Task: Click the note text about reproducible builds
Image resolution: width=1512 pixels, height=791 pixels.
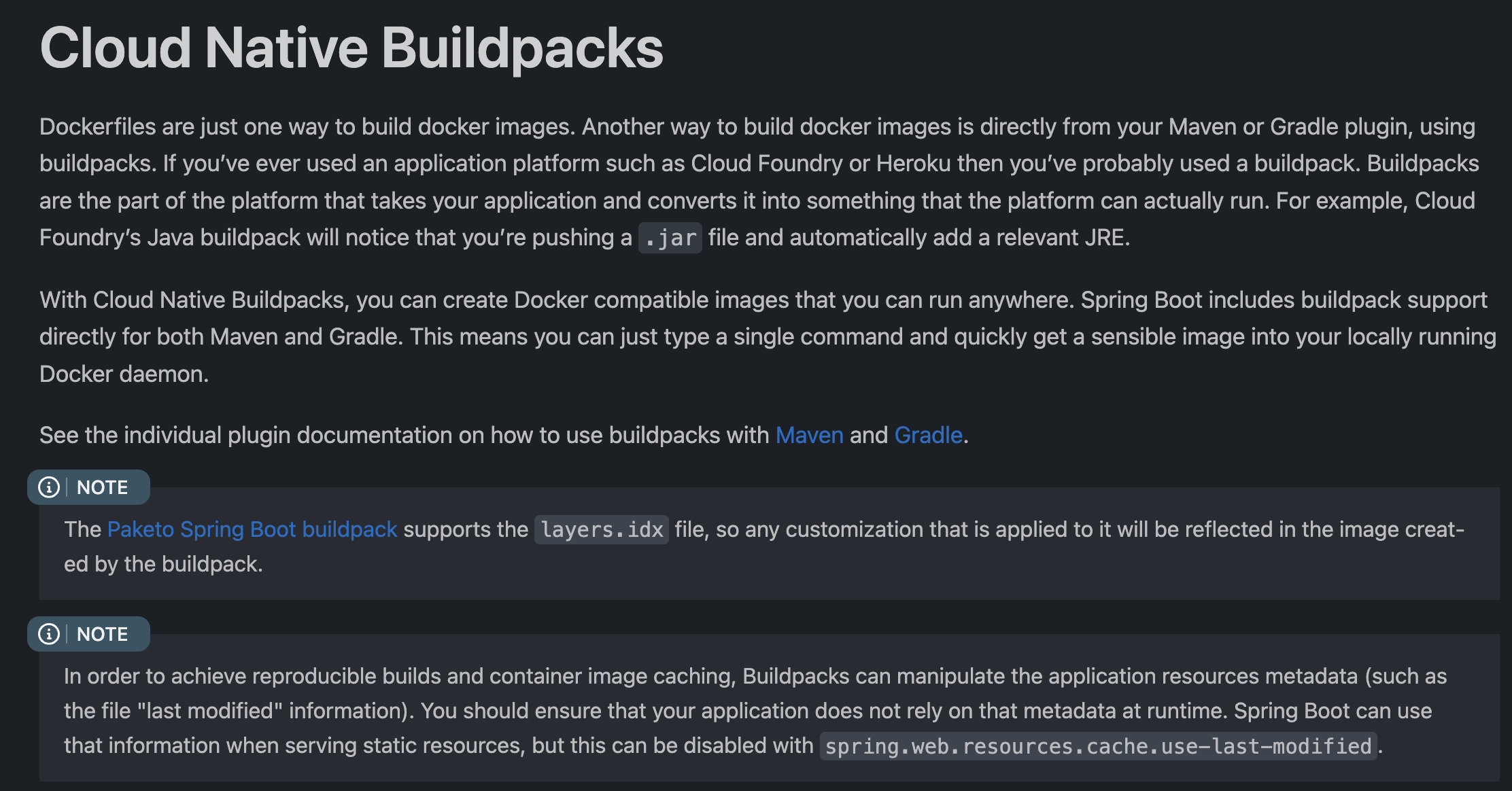Action: pos(755,711)
